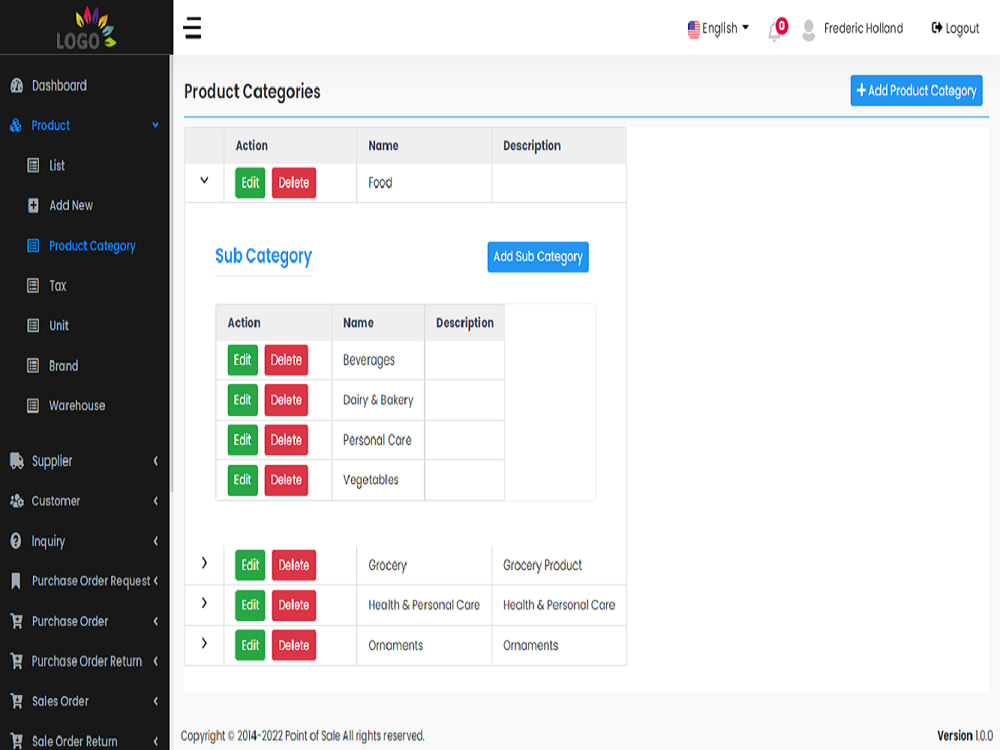Click the Sales Order cart icon
The image size is (1000, 750).
coord(17,702)
